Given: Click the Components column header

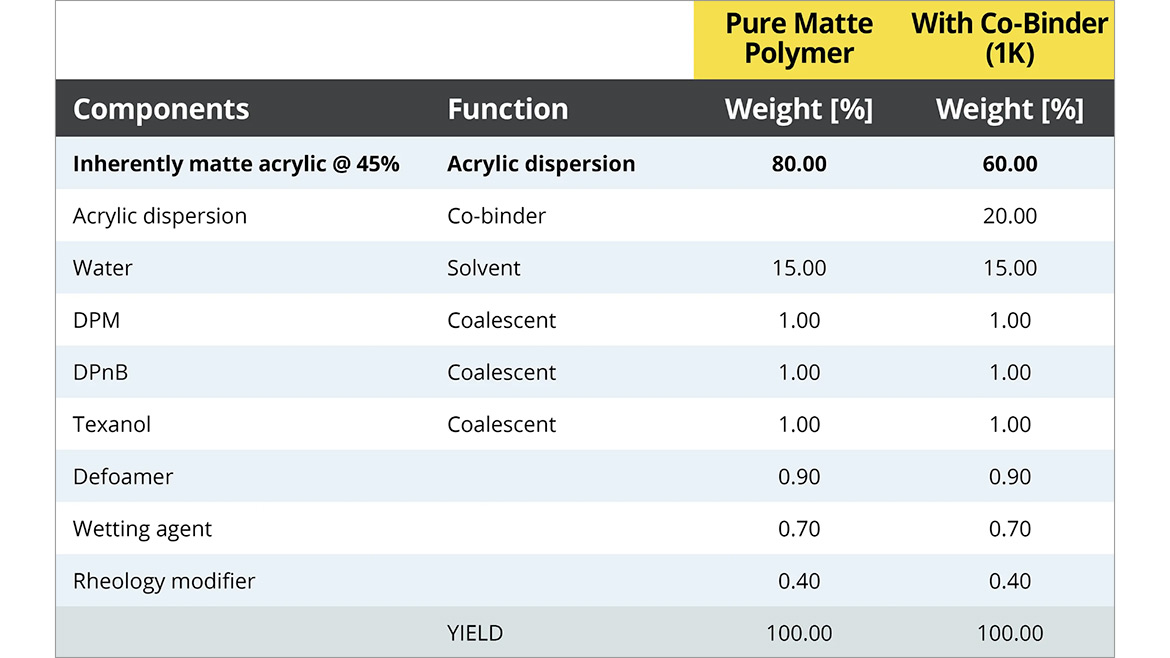Looking at the screenshot, I should 160,109.
